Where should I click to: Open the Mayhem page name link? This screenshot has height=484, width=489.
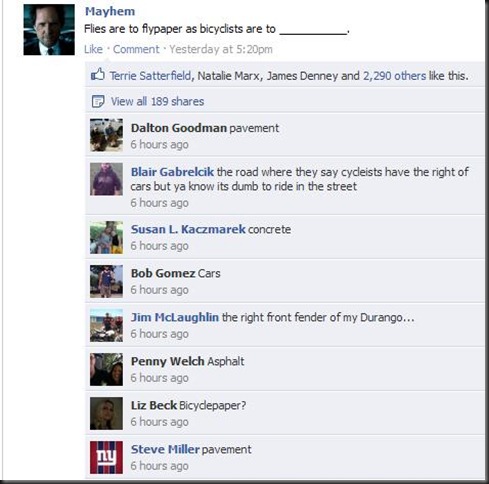coord(110,11)
